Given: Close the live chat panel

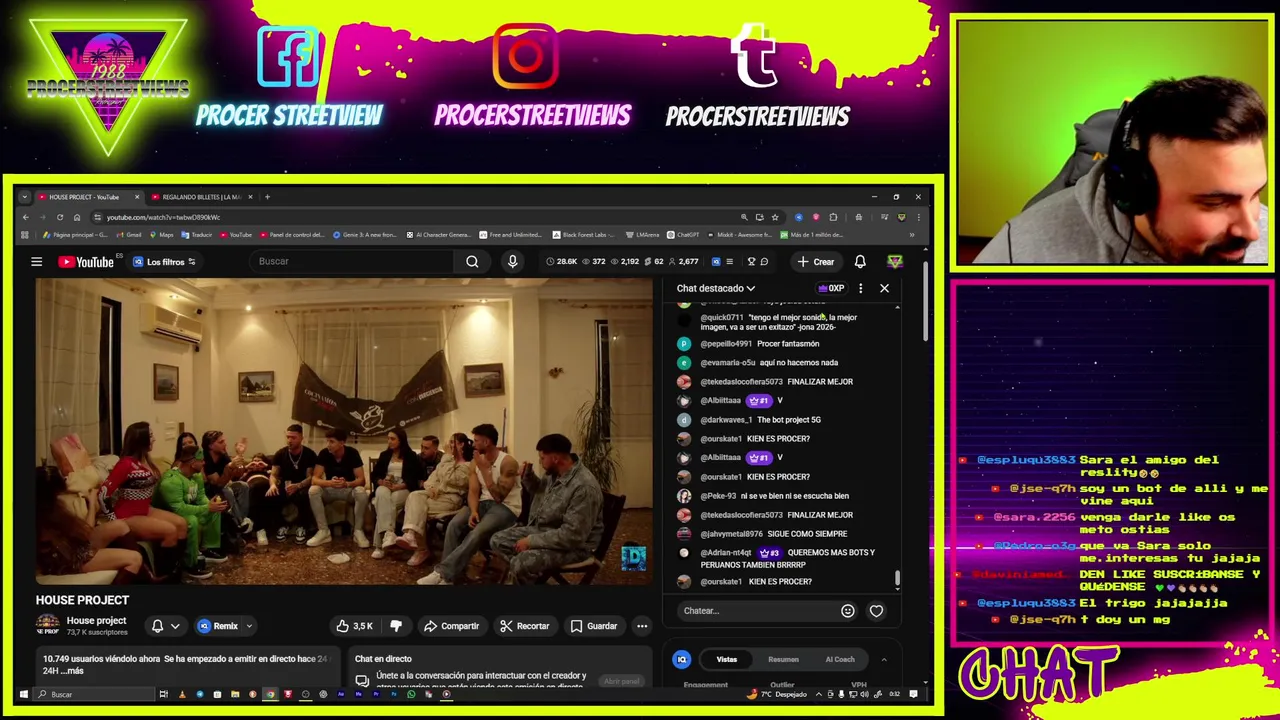Looking at the screenshot, I should coord(884,288).
